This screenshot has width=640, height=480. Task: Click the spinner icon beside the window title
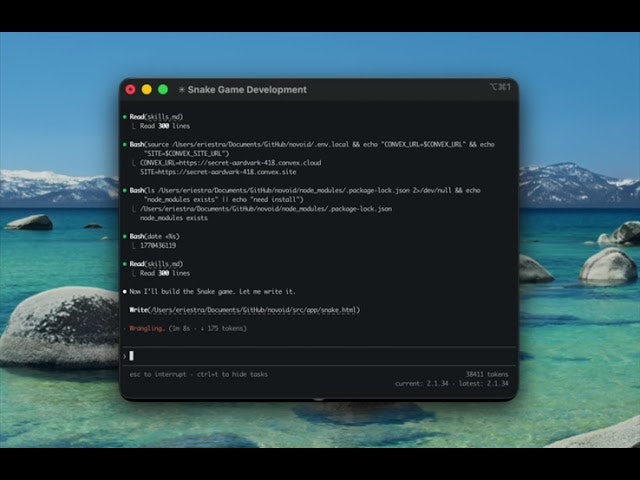click(182, 90)
